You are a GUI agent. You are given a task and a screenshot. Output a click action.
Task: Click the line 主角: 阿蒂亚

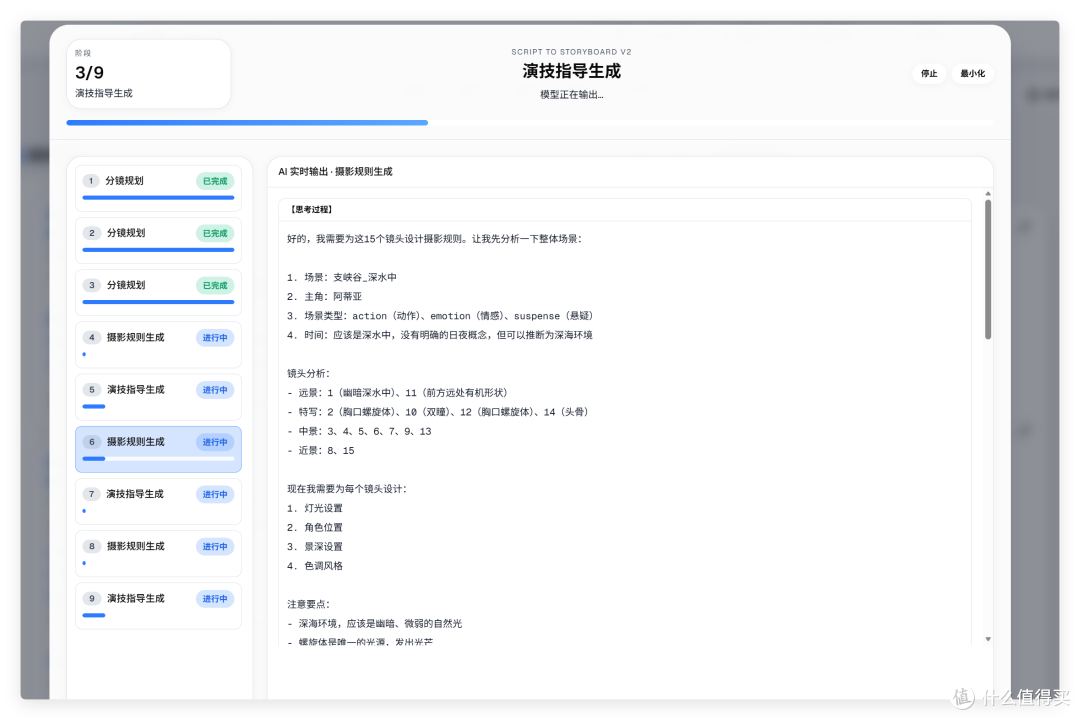pyautogui.click(x=324, y=297)
